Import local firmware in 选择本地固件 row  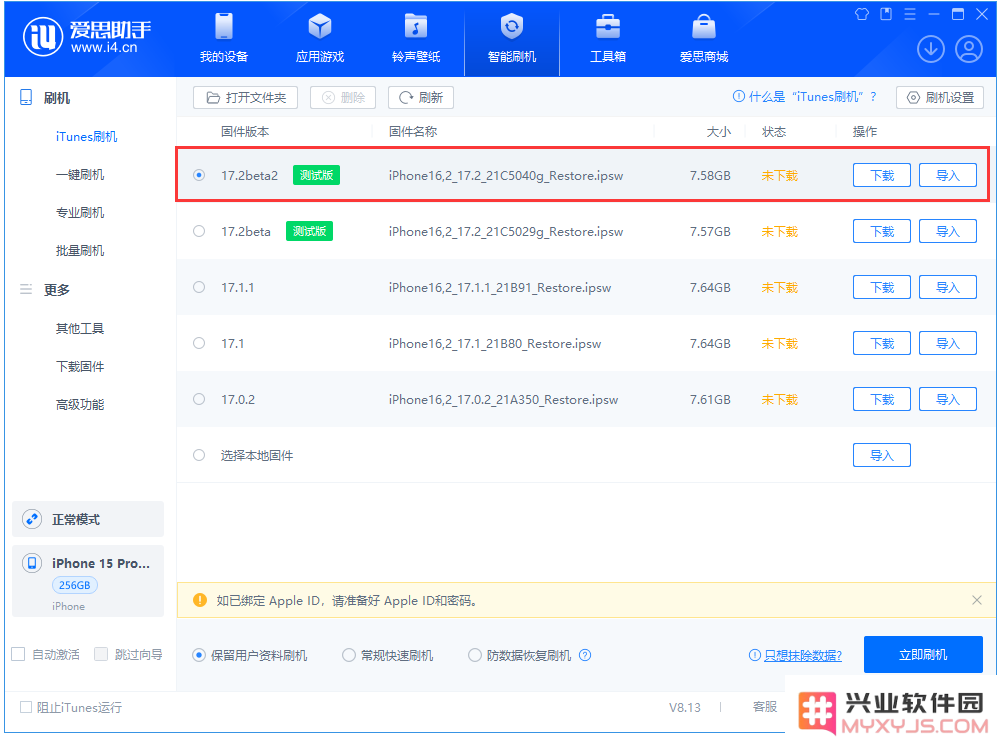[882, 455]
